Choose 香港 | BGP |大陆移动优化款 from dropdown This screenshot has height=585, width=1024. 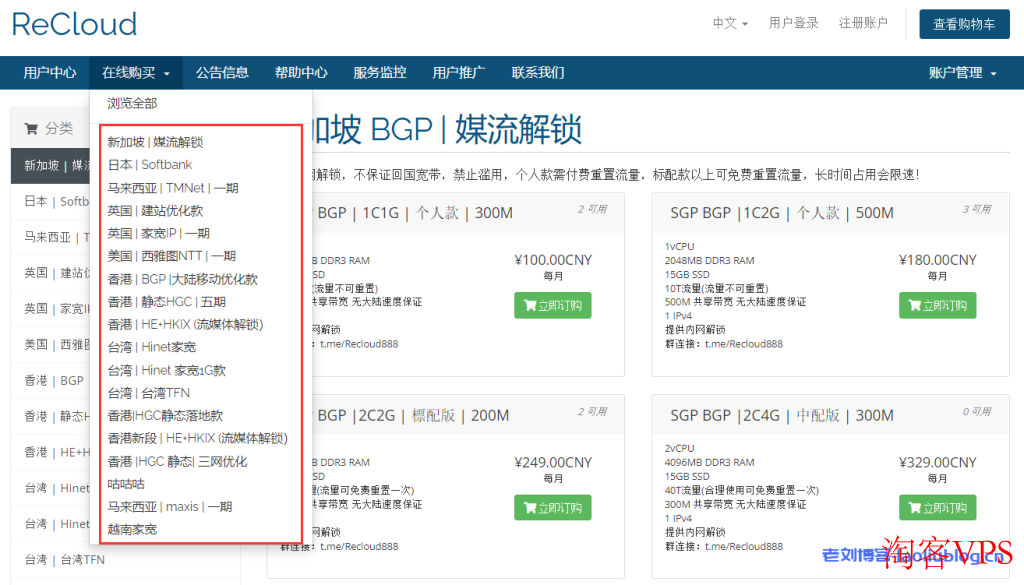(183, 279)
